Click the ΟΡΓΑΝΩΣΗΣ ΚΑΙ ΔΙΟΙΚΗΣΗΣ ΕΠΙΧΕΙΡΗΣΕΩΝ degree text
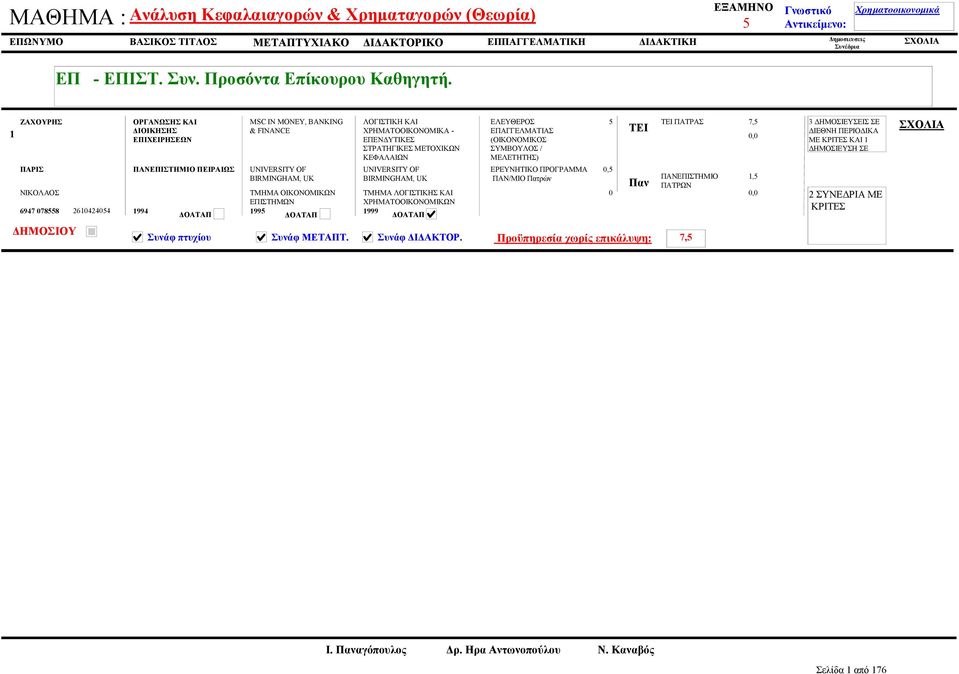 [x=165, y=131]
